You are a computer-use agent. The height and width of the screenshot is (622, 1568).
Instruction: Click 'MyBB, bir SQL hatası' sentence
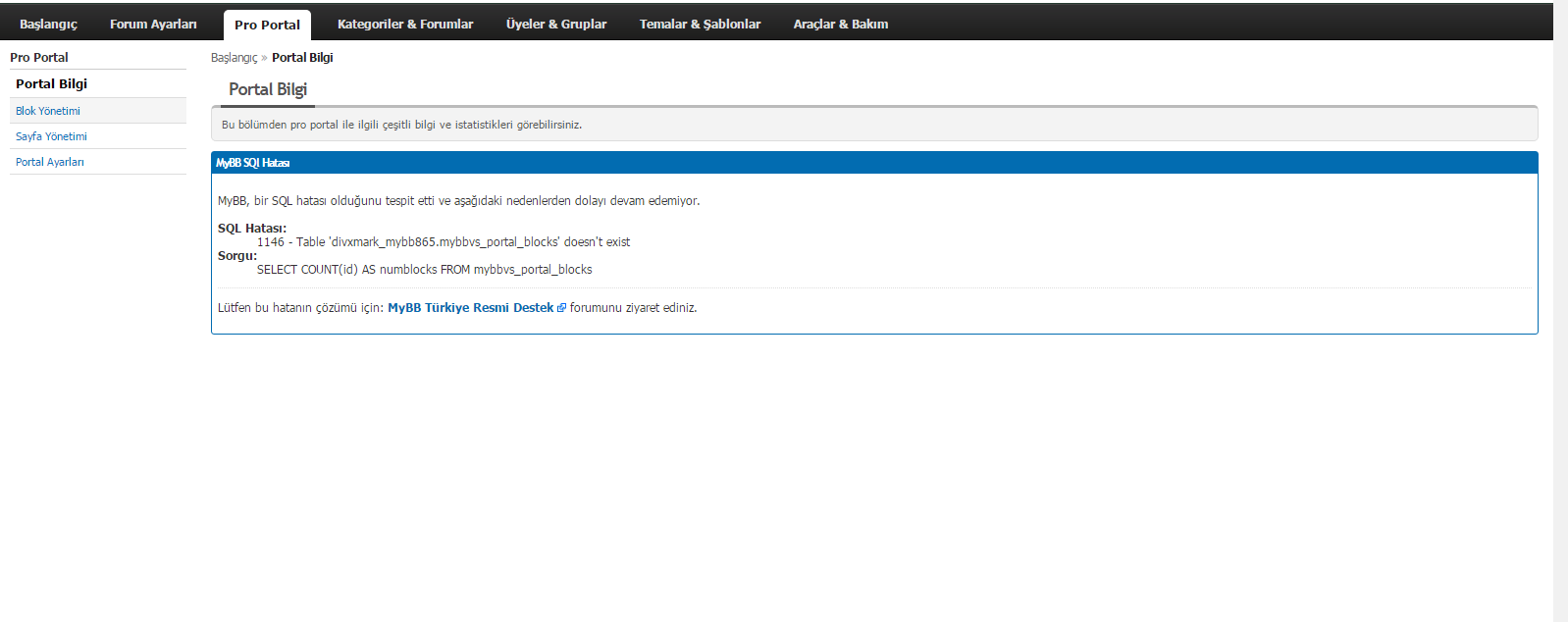tap(458, 200)
